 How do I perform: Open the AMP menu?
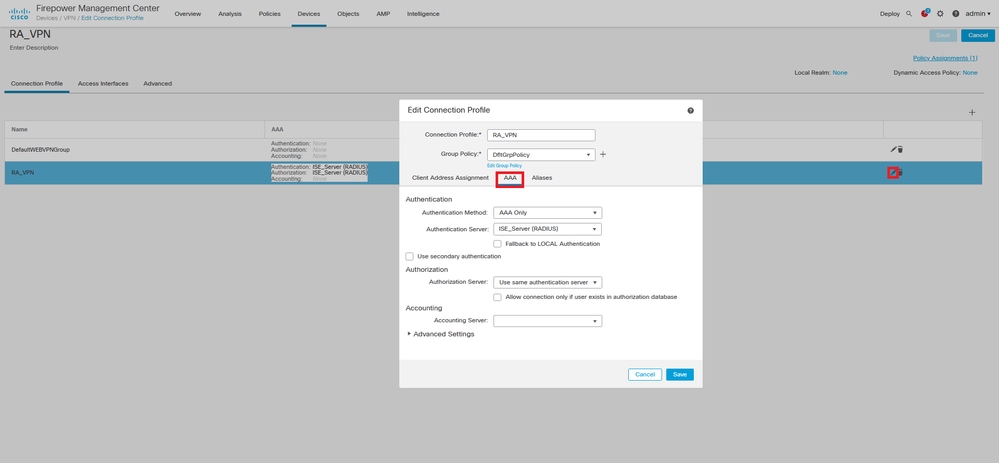click(383, 13)
